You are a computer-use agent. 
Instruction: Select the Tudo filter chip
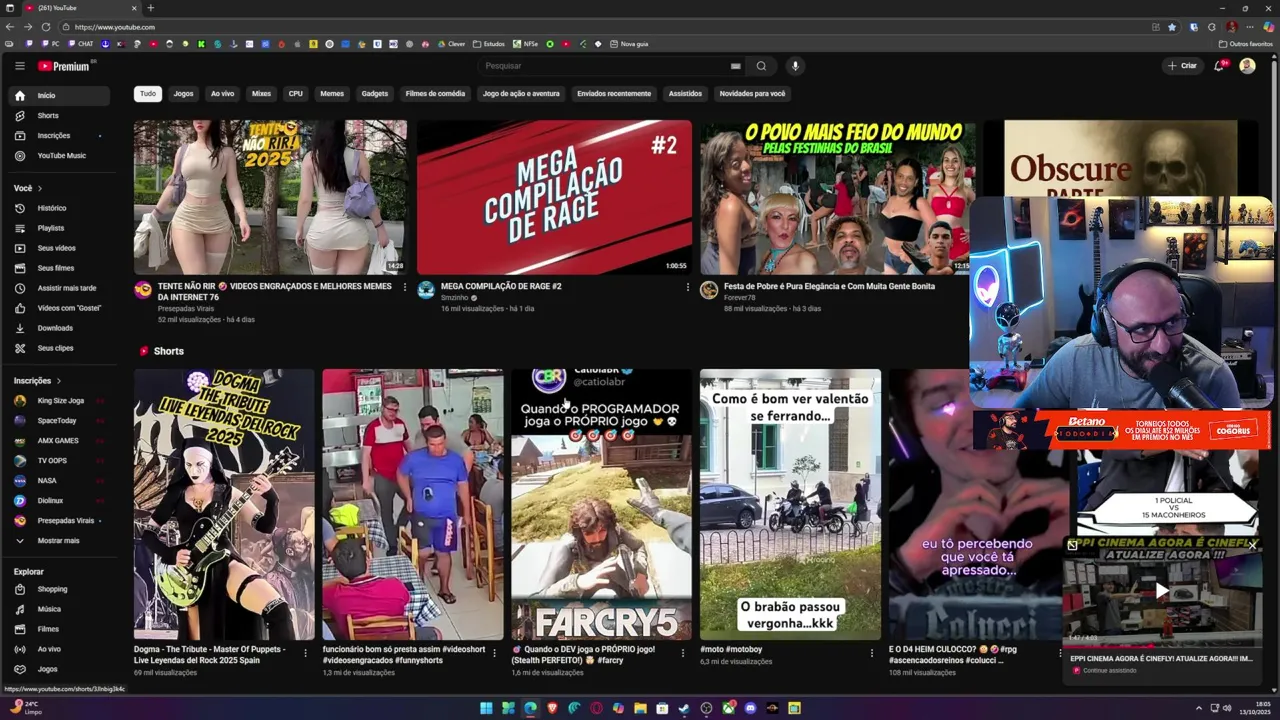point(148,94)
